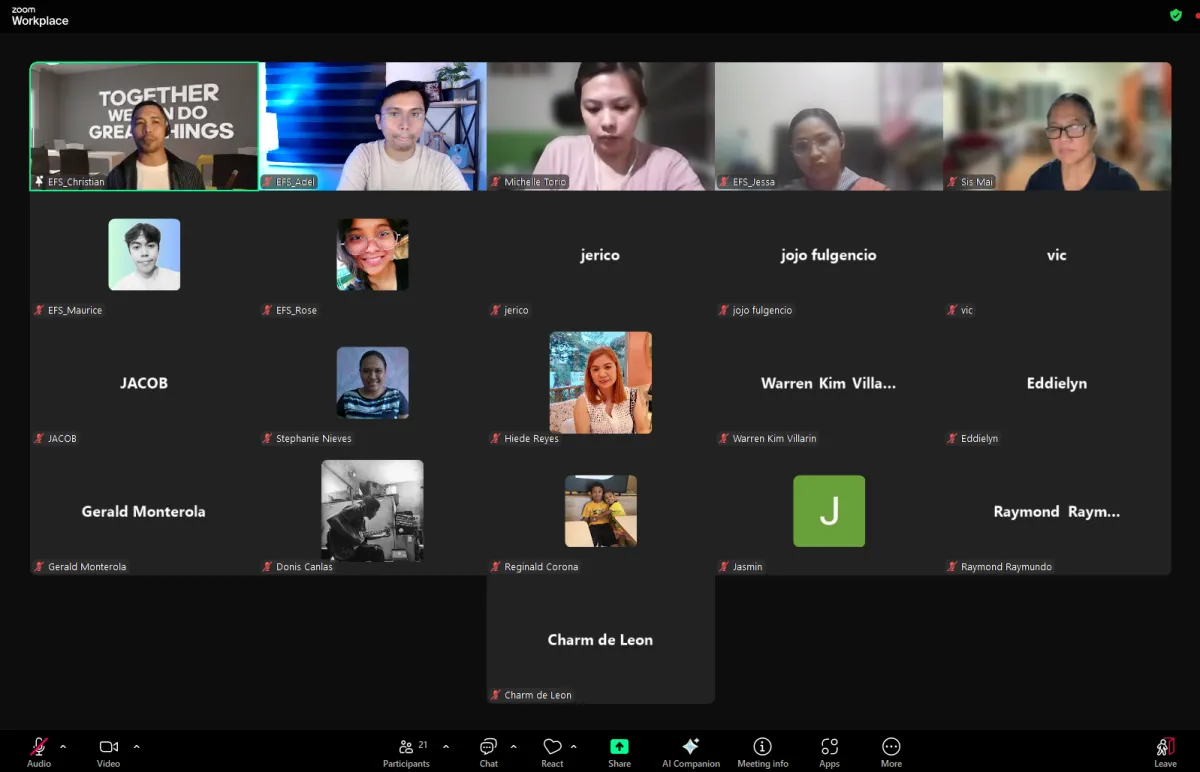The image size is (1200, 772).
Task: Click muted mic icon beside Charm de Leon
Action: tap(496, 695)
